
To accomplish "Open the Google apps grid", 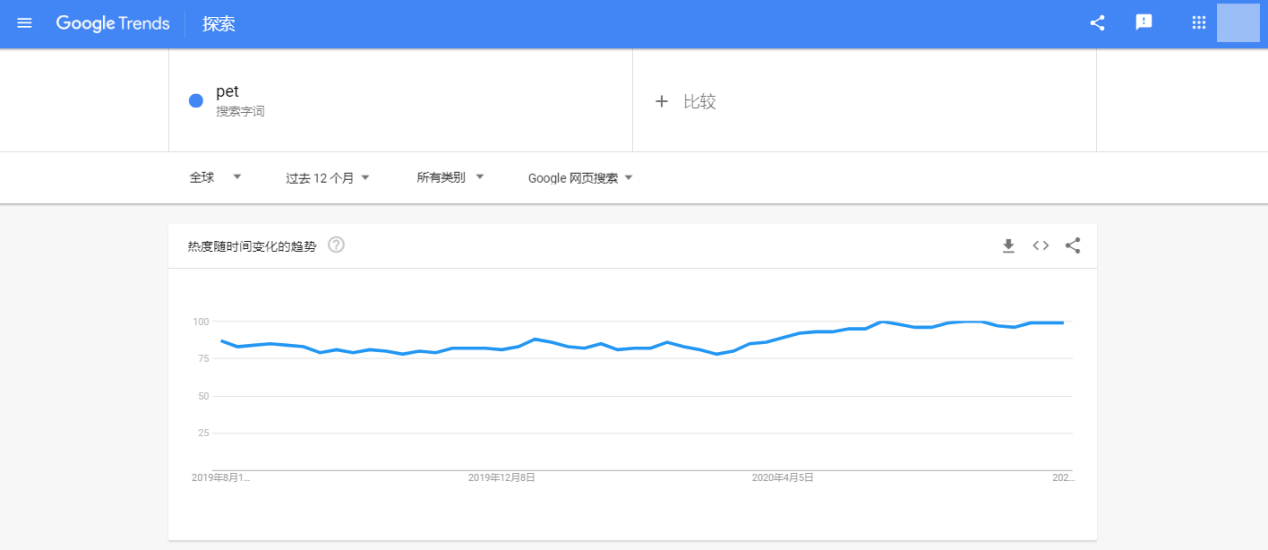I will (1199, 22).
